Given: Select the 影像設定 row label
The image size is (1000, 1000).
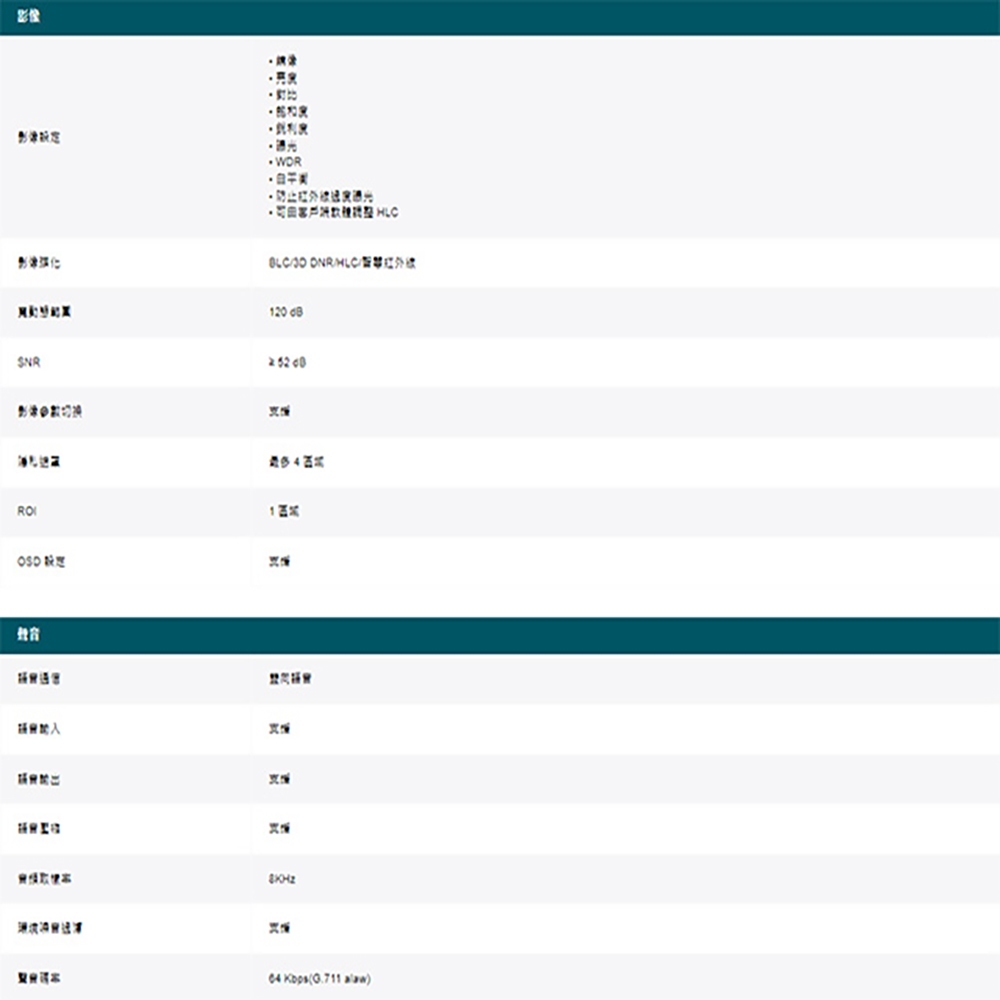Looking at the screenshot, I should coord(39,137).
